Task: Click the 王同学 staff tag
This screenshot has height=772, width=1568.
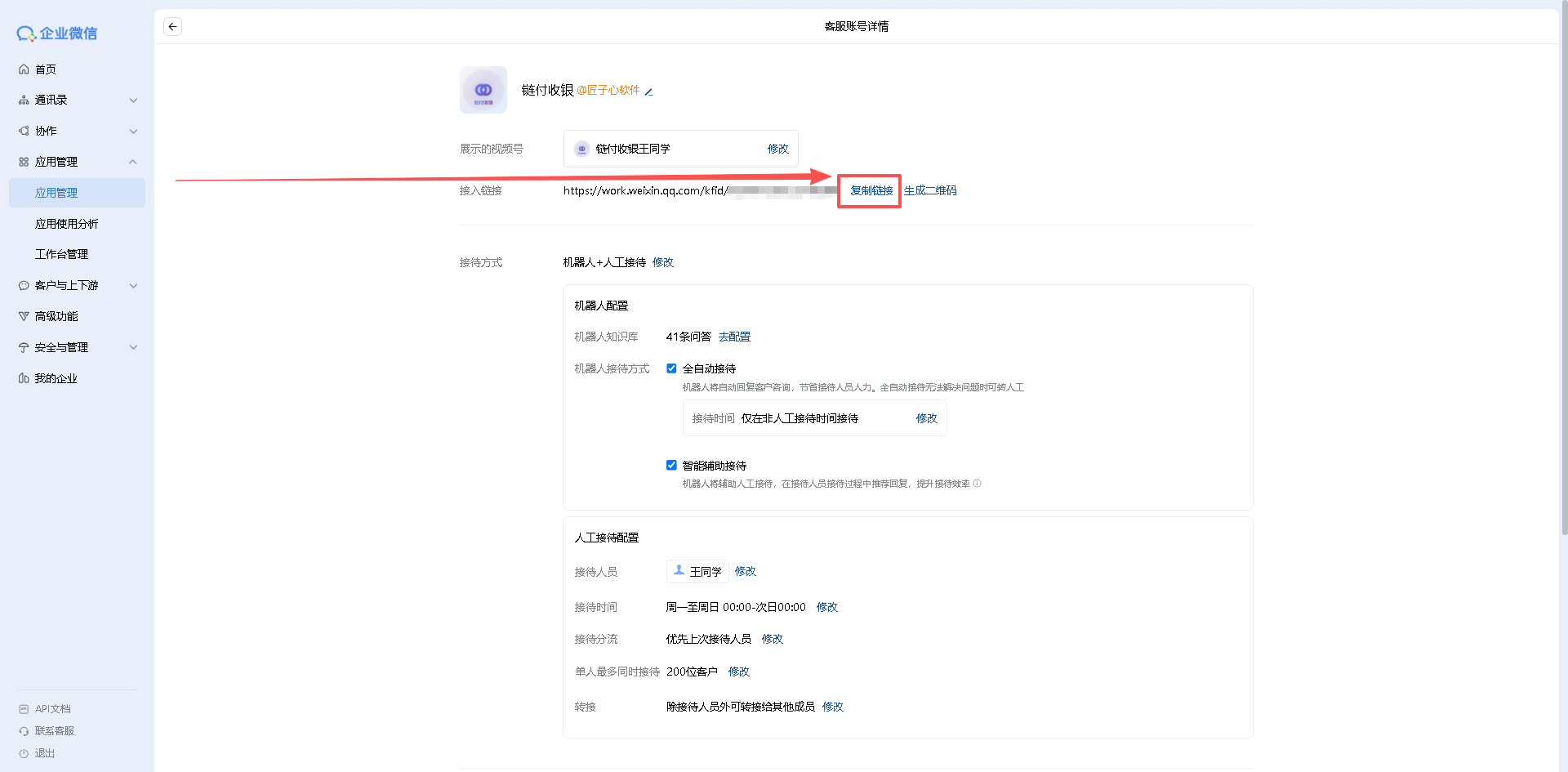Action: pos(697,571)
